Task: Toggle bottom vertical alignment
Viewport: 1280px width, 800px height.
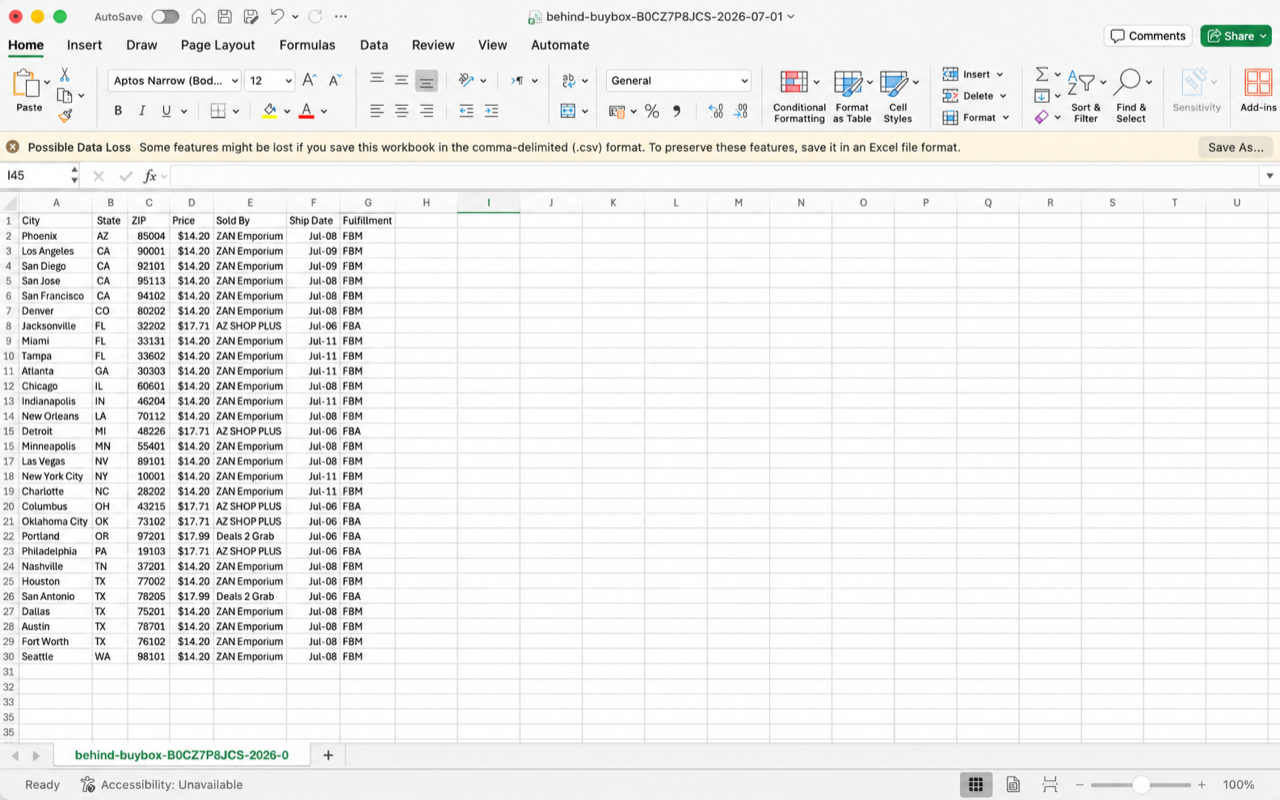Action: pyautogui.click(x=427, y=81)
